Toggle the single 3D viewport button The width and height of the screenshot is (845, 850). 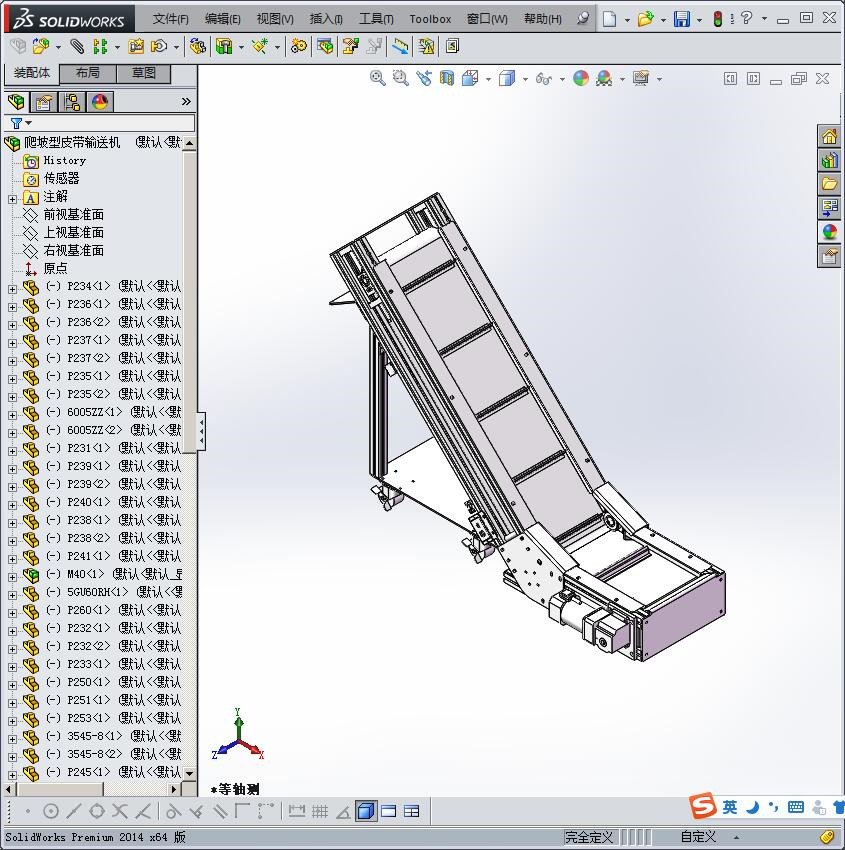click(366, 811)
